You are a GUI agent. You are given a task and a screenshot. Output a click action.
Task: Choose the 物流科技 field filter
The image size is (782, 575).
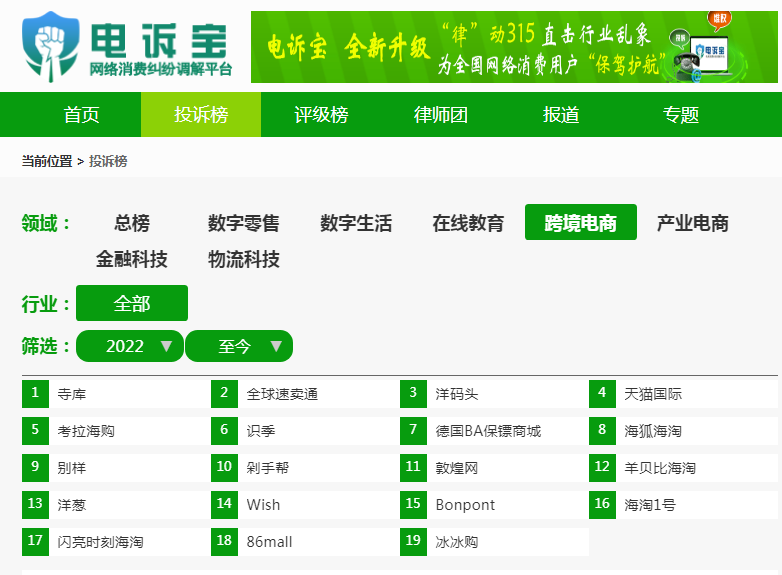pyautogui.click(x=244, y=259)
